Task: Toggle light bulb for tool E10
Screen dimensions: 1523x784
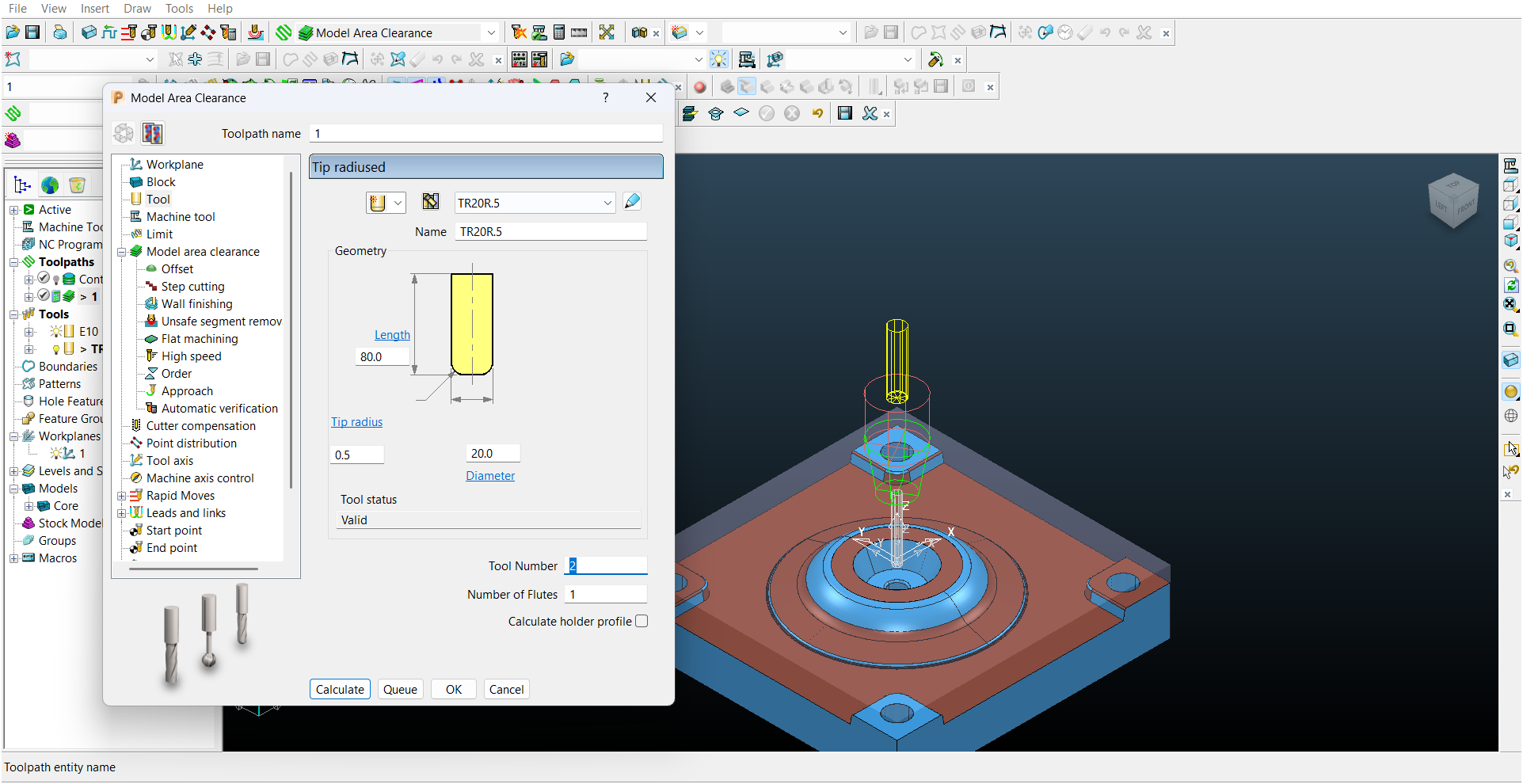Action: click(56, 332)
